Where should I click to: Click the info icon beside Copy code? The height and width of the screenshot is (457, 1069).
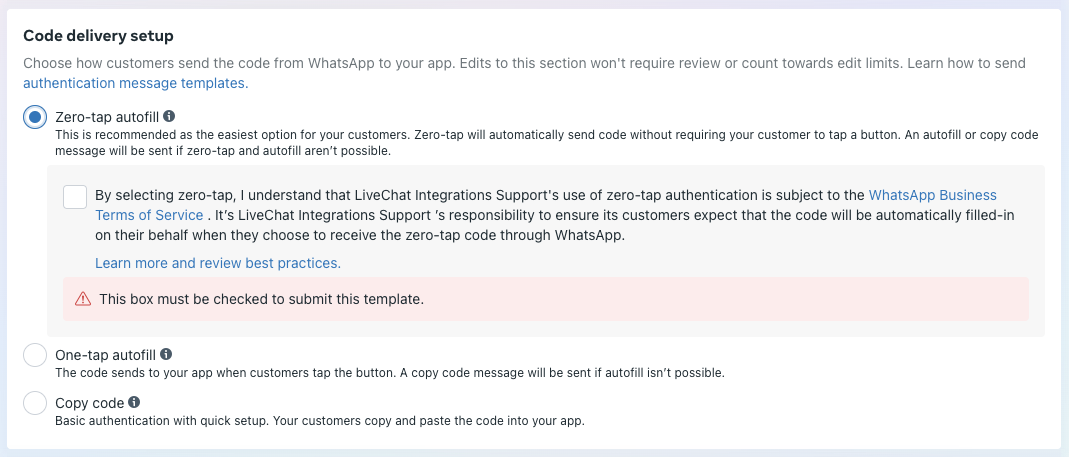coord(134,402)
